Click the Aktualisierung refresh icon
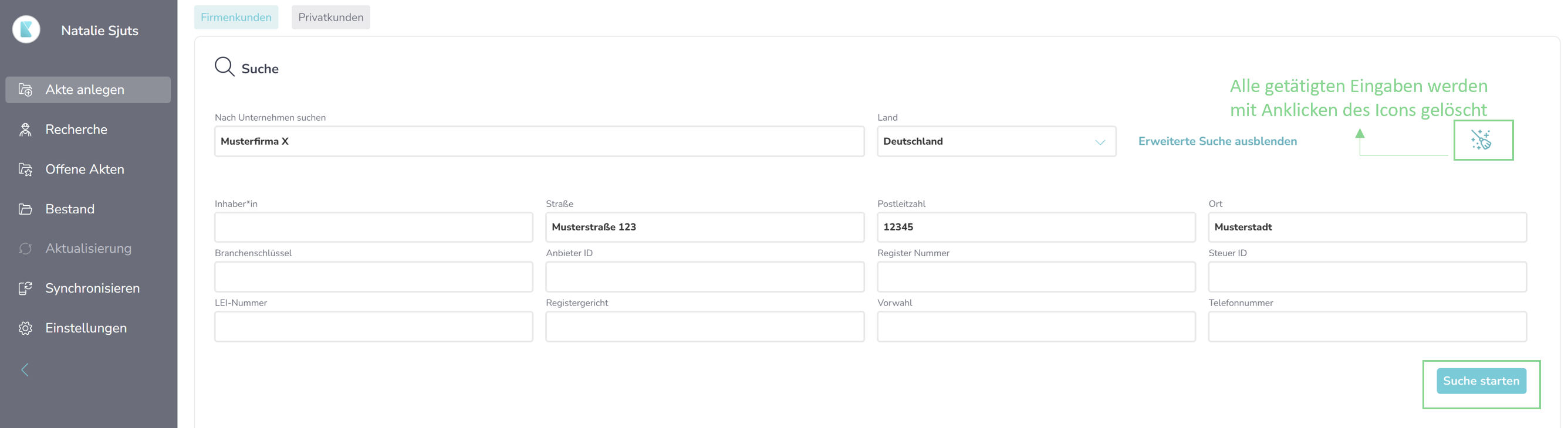The width and height of the screenshot is (1568, 428). click(25, 249)
